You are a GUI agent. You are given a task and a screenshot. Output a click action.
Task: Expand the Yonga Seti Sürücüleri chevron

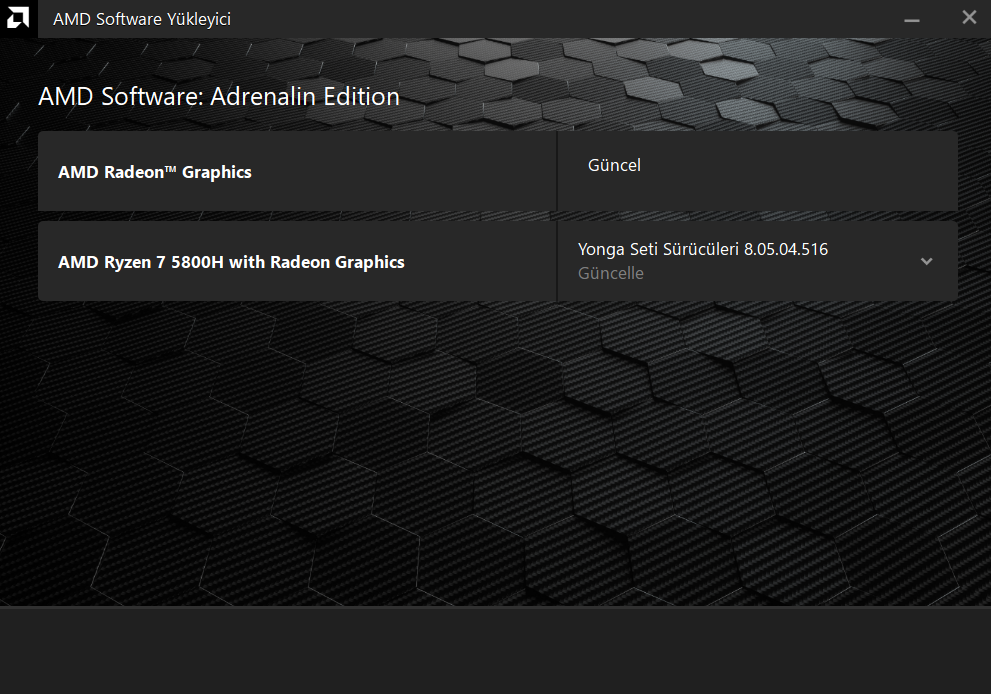coord(927,261)
